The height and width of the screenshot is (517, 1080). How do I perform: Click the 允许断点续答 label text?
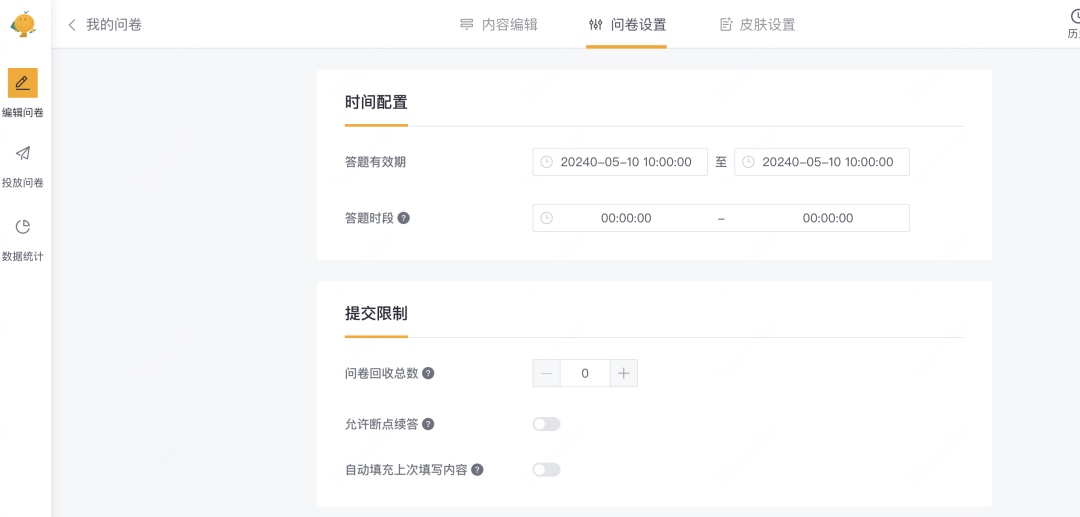(x=381, y=424)
